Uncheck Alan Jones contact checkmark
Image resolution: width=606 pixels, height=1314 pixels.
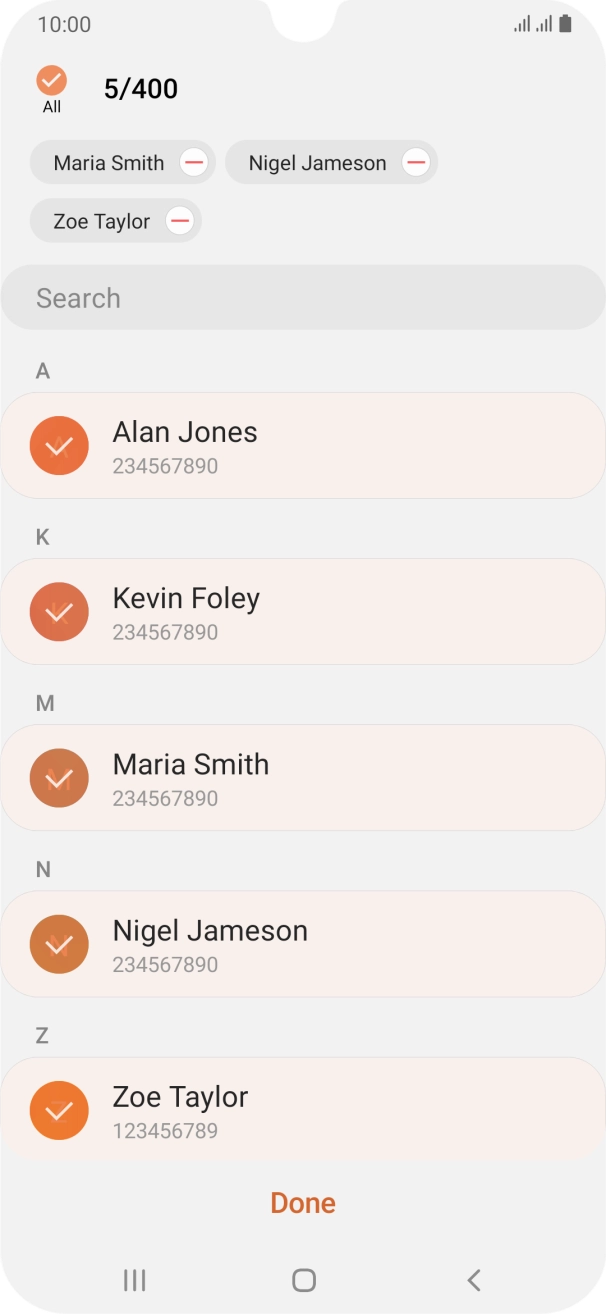59,445
